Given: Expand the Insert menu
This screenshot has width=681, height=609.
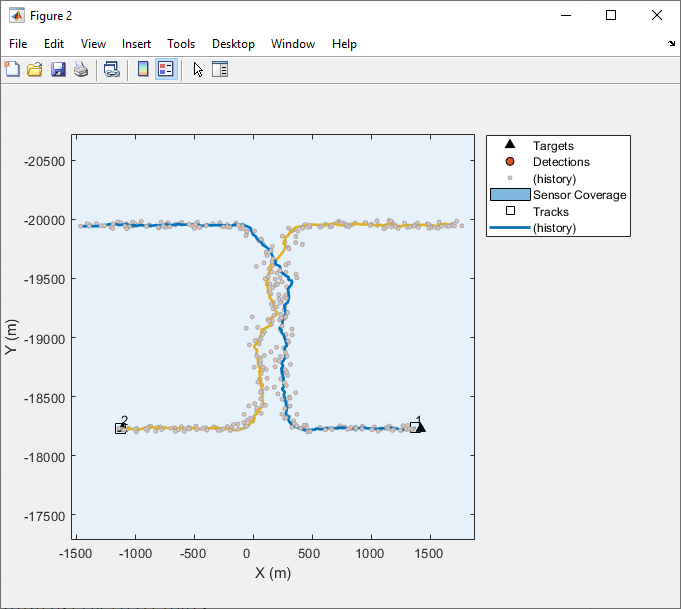Looking at the screenshot, I should (136, 44).
